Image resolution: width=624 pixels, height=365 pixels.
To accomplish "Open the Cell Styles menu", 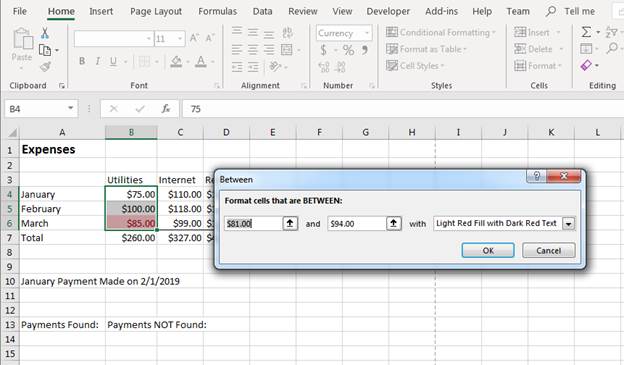I will click(415, 66).
